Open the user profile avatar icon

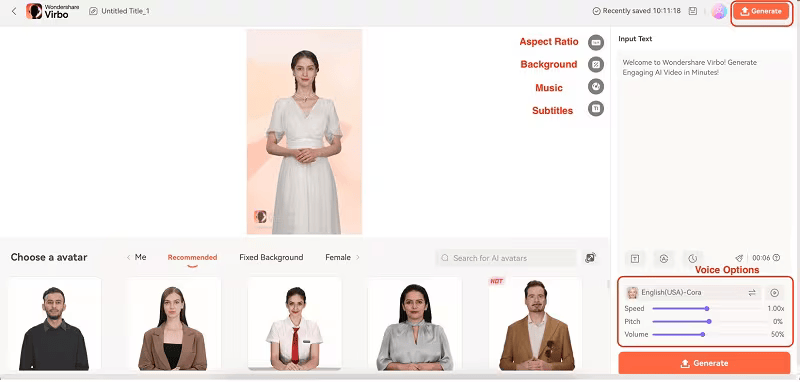pyautogui.click(x=719, y=11)
